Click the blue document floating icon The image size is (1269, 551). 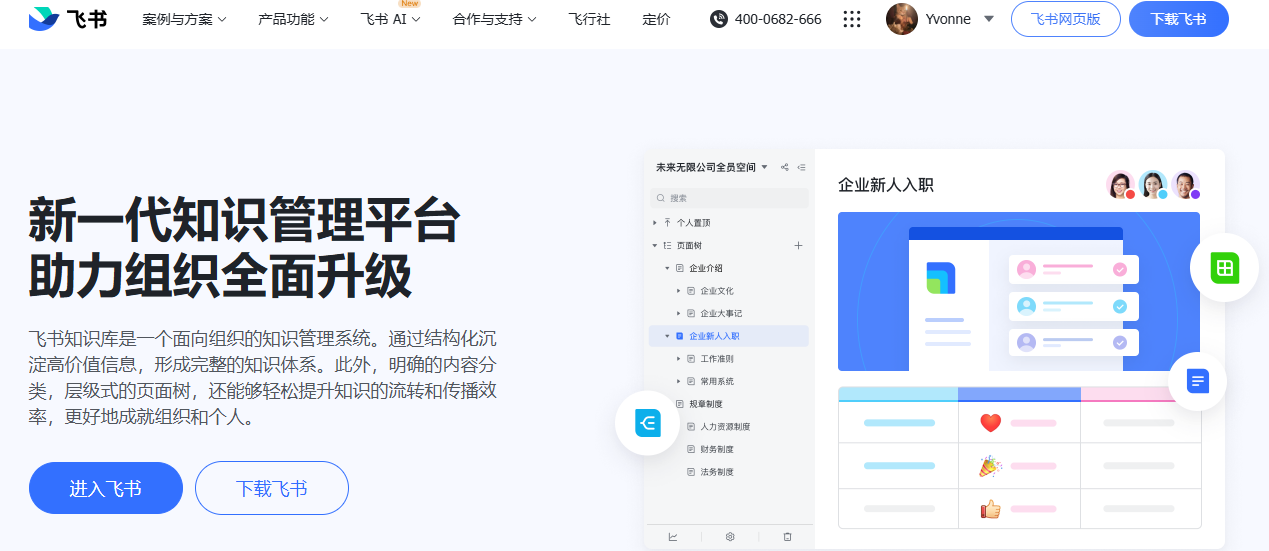(1198, 381)
